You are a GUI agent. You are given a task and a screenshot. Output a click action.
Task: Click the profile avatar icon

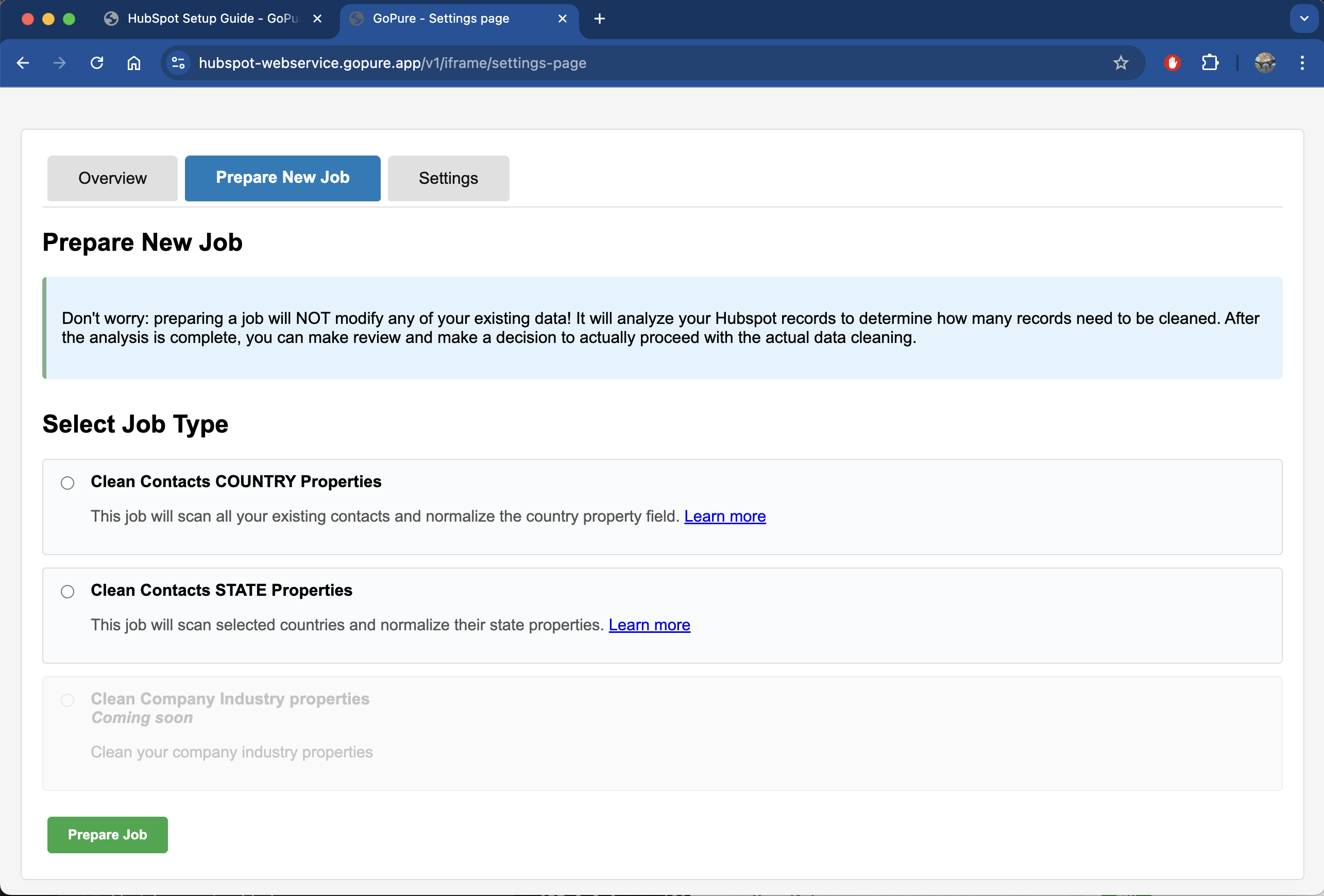(1265, 63)
